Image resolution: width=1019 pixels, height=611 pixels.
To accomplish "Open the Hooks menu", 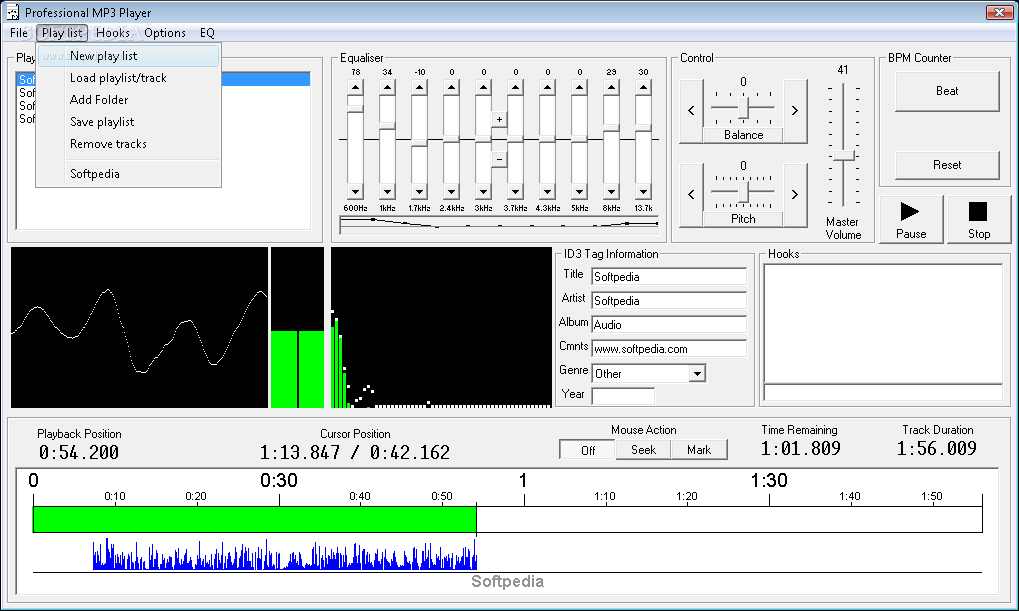I will pyautogui.click(x=112, y=33).
